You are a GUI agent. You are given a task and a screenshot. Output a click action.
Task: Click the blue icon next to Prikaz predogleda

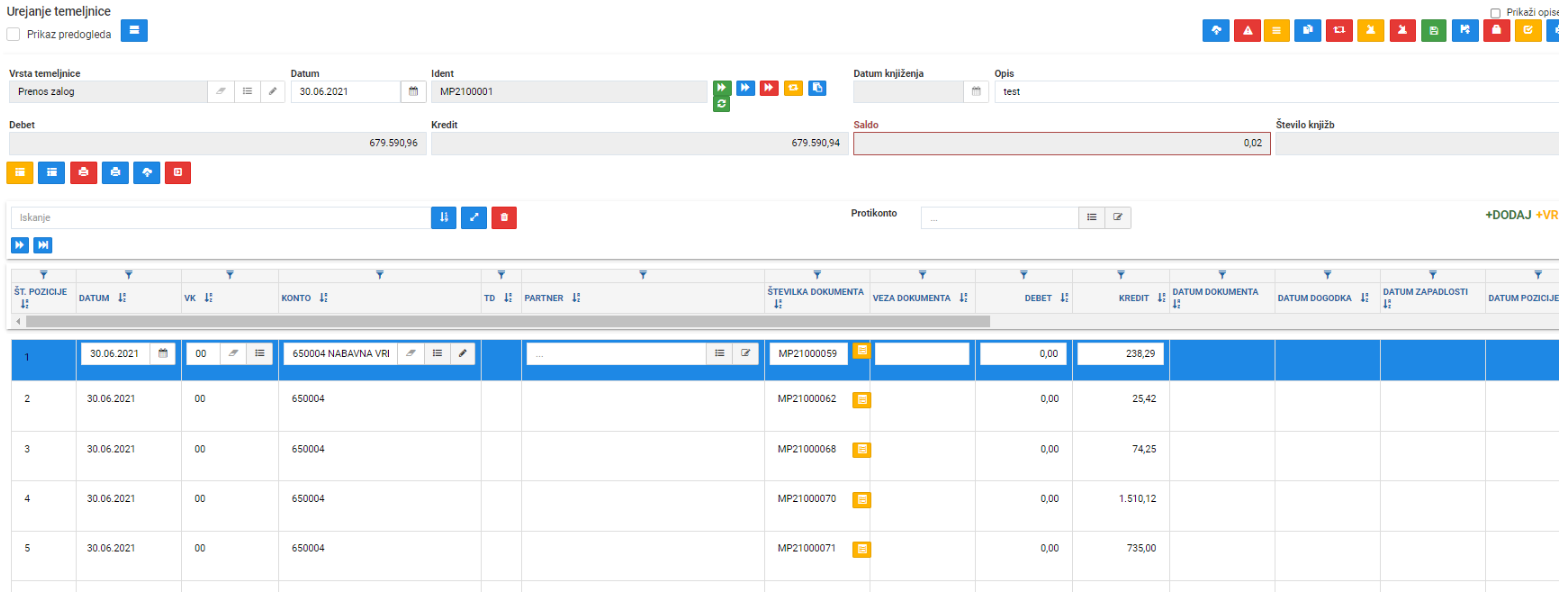click(x=134, y=30)
